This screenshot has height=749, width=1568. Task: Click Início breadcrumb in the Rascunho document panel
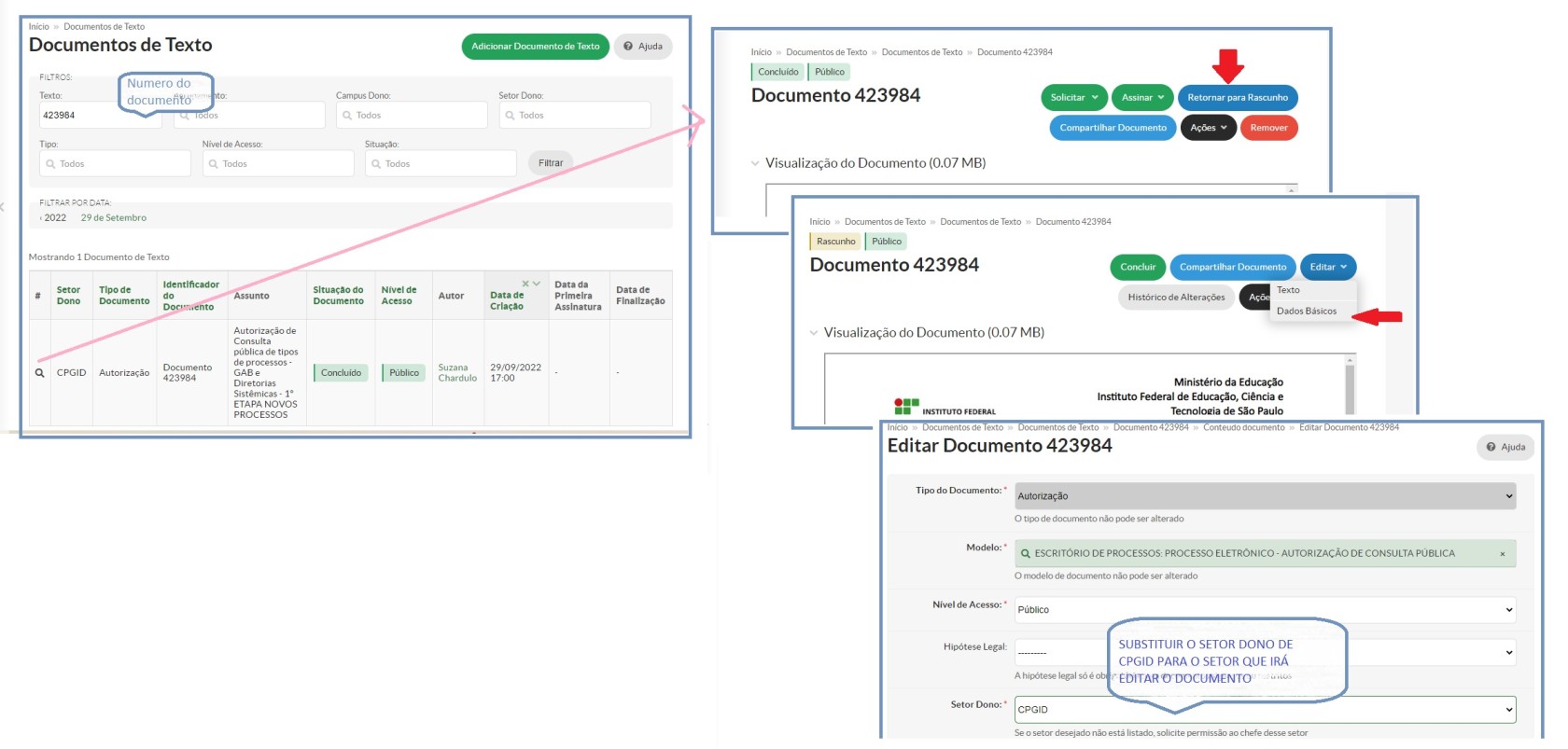(x=819, y=222)
